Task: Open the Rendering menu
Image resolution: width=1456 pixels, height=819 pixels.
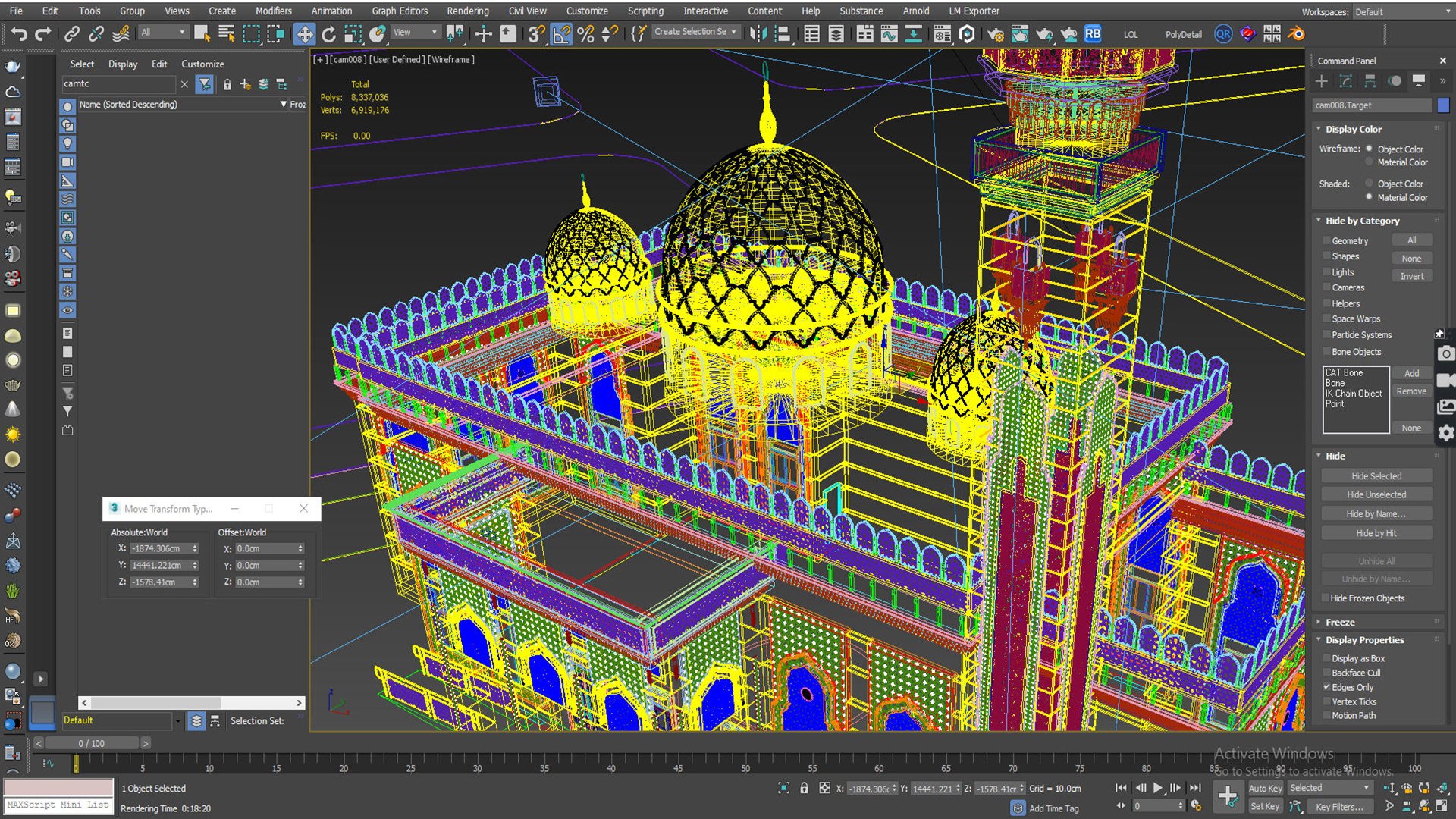Action: tap(467, 11)
